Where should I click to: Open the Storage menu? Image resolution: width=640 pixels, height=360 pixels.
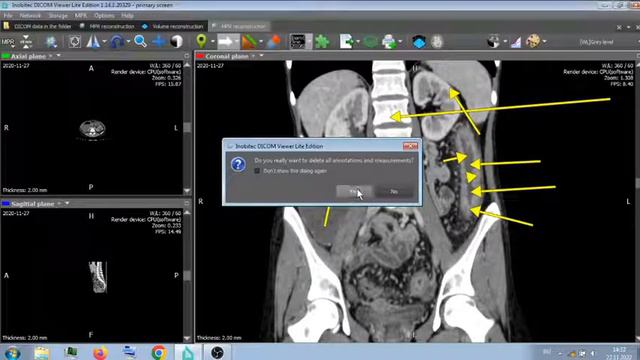(58, 16)
